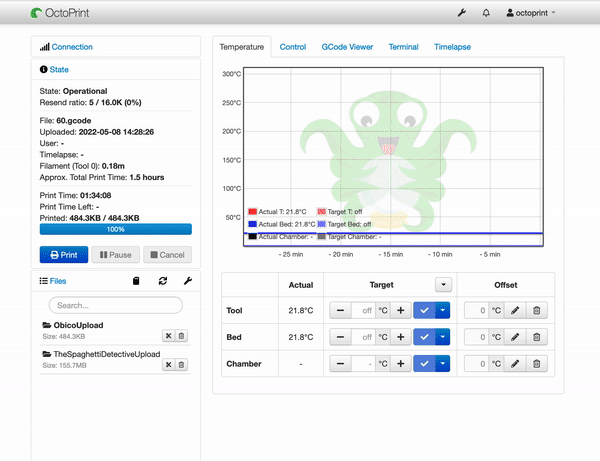The image size is (600, 461).
Task: Open the settings wrench in the navbar
Action: [x=461, y=14]
